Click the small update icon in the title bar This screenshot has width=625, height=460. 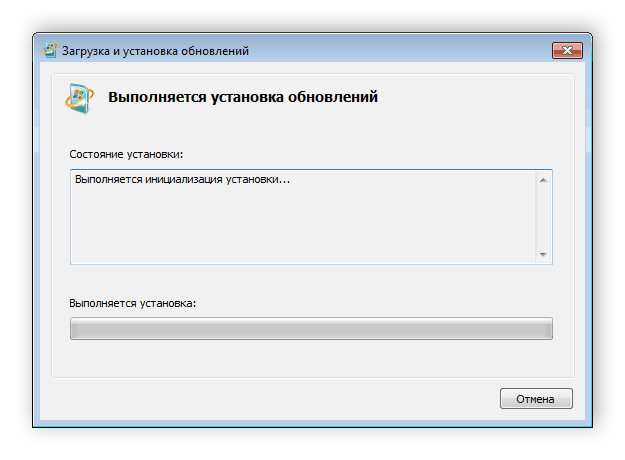coord(50,50)
